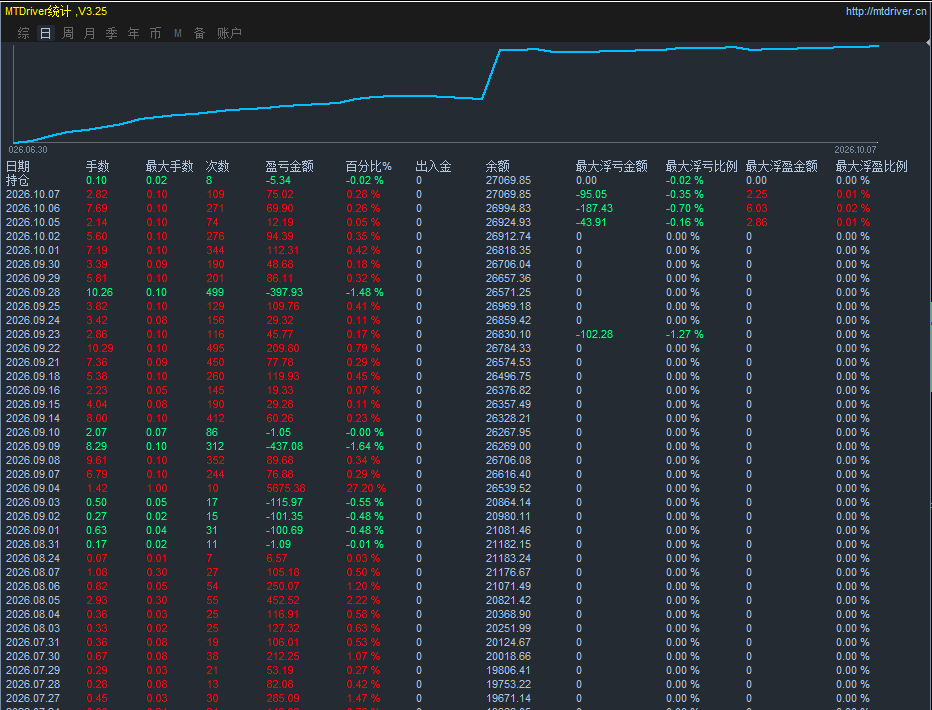Click the floating loss value -187.43
The width and height of the screenshot is (932, 710).
click(x=594, y=209)
